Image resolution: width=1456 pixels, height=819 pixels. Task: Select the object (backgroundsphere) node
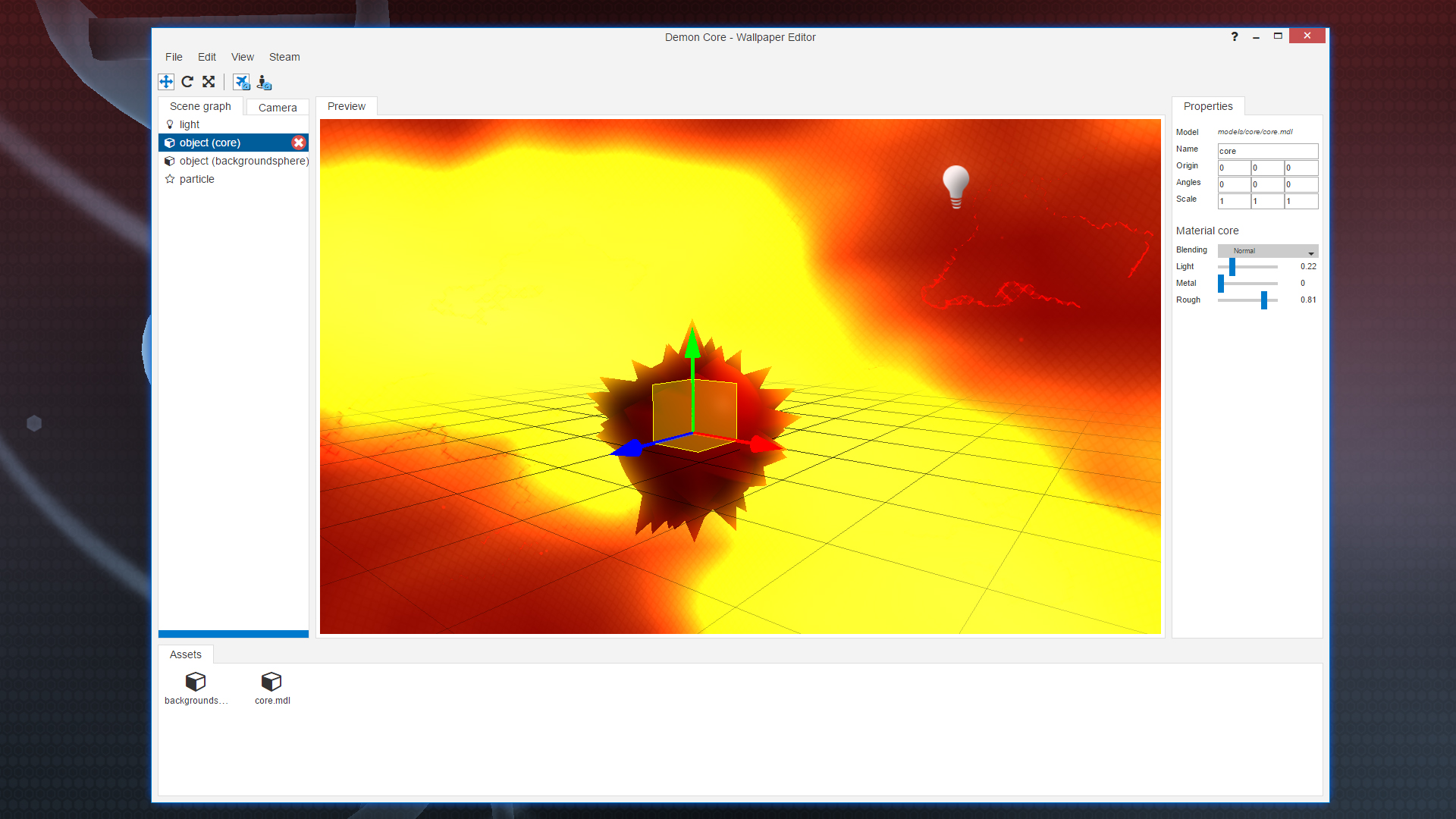point(234,161)
